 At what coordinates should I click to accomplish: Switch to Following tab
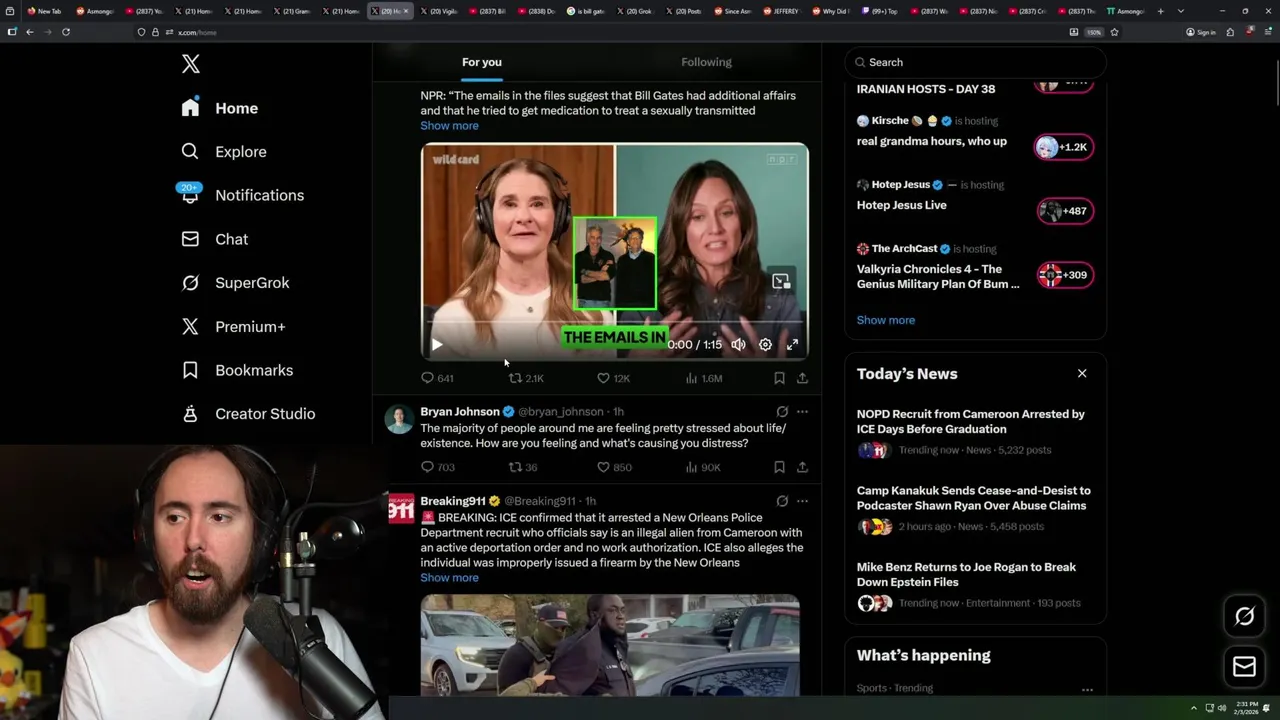(706, 62)
